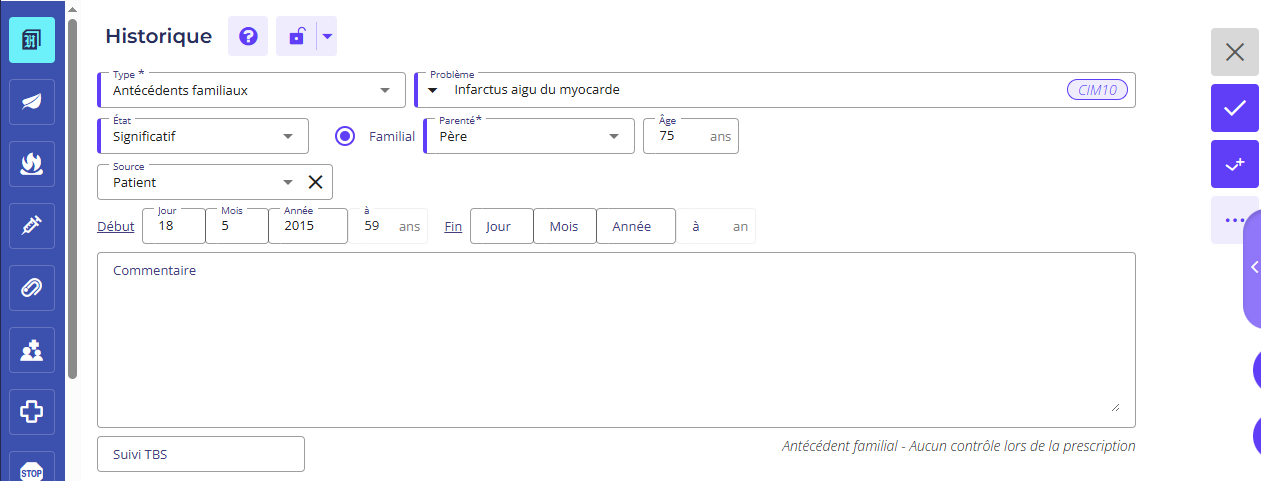Click the group with plus sidebar icon
Image resolution: width=1261 pixels, height=481 pixels.
32,350
